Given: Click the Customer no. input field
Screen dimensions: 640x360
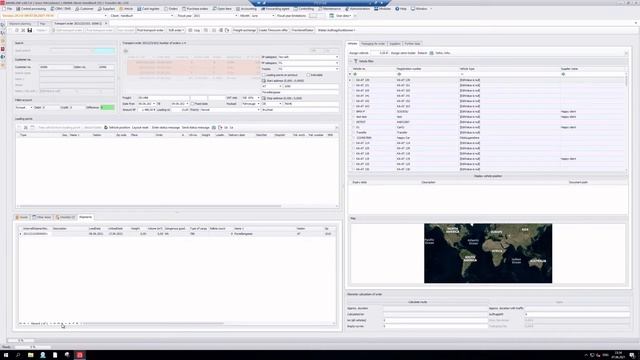Looking at the screenshot, I should pos(55,67).
